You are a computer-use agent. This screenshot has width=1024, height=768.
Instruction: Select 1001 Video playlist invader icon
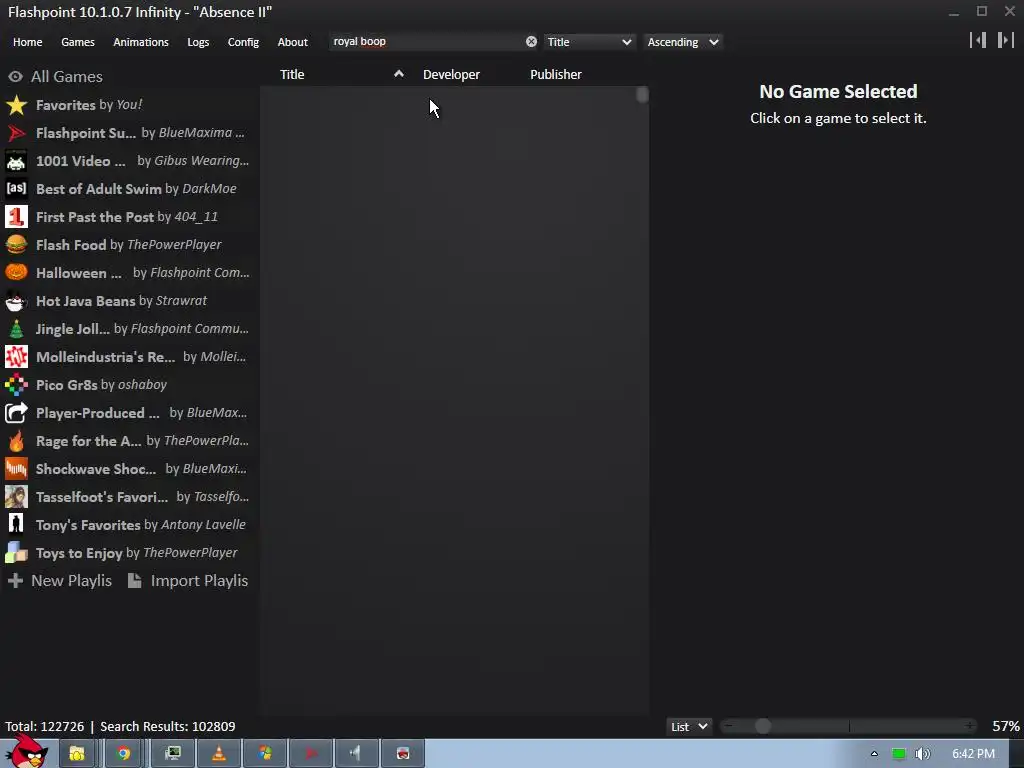pos(16,161)
